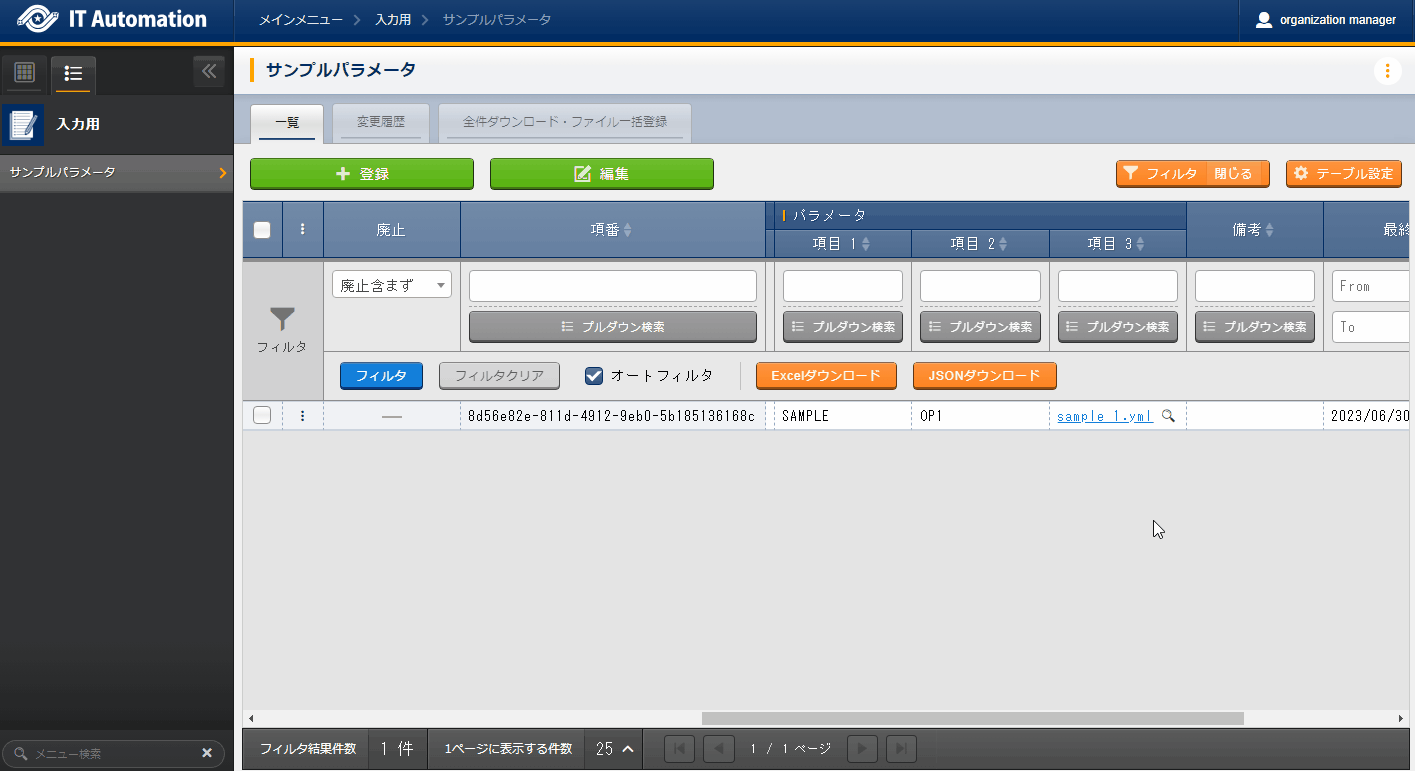This screenshot has height=771, width=1415.
Task: Check the SAMPLE row checkbox
Action: [x=262, y=416]
